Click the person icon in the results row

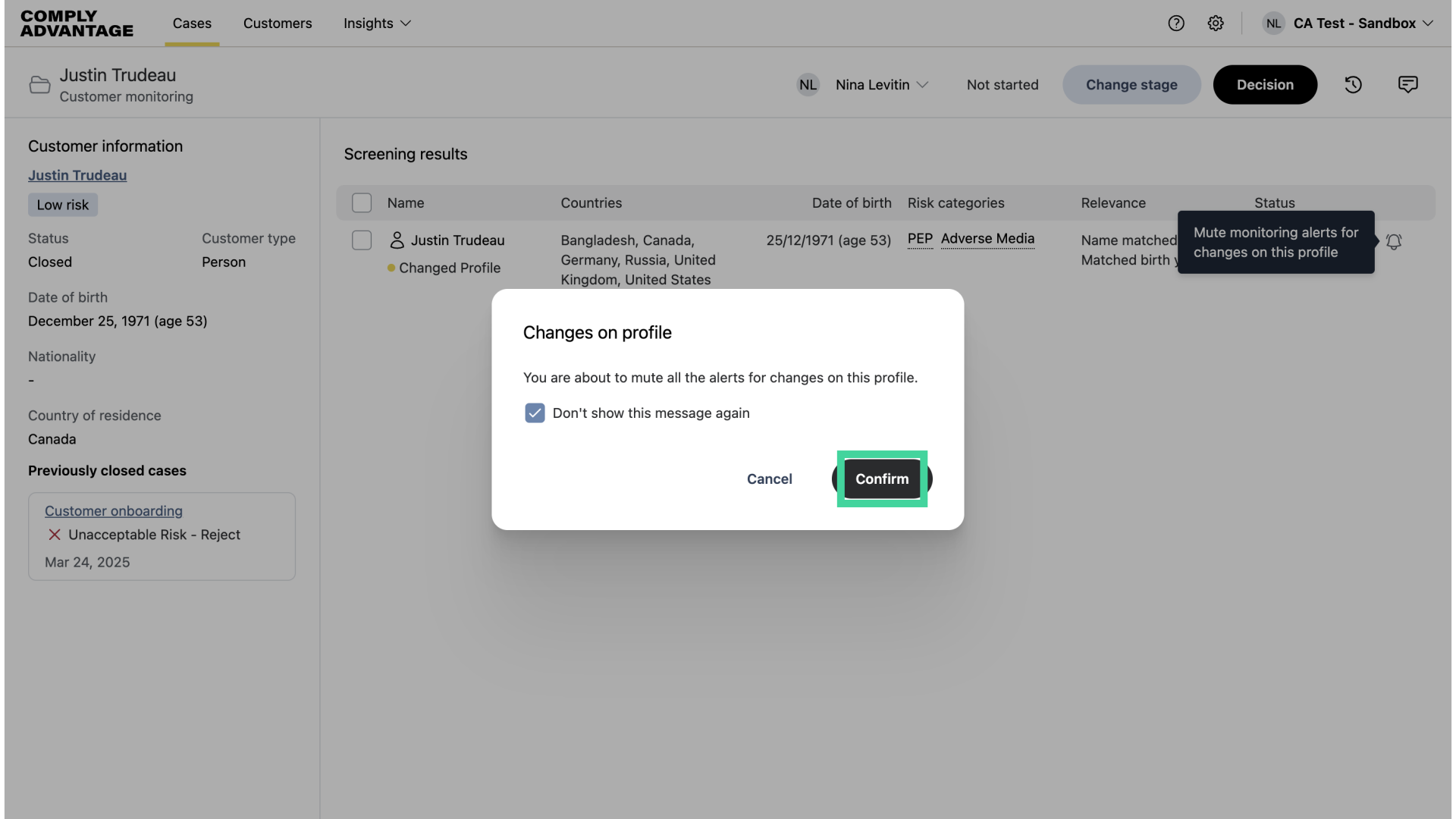click(397, 240)
